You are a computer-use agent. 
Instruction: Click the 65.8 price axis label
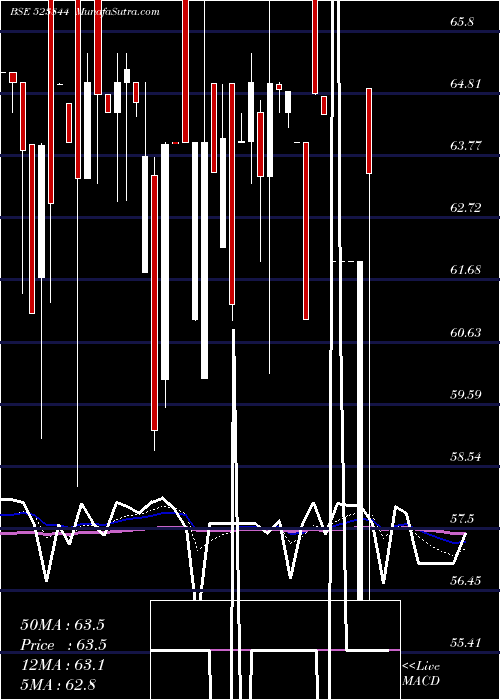(462, 22)
